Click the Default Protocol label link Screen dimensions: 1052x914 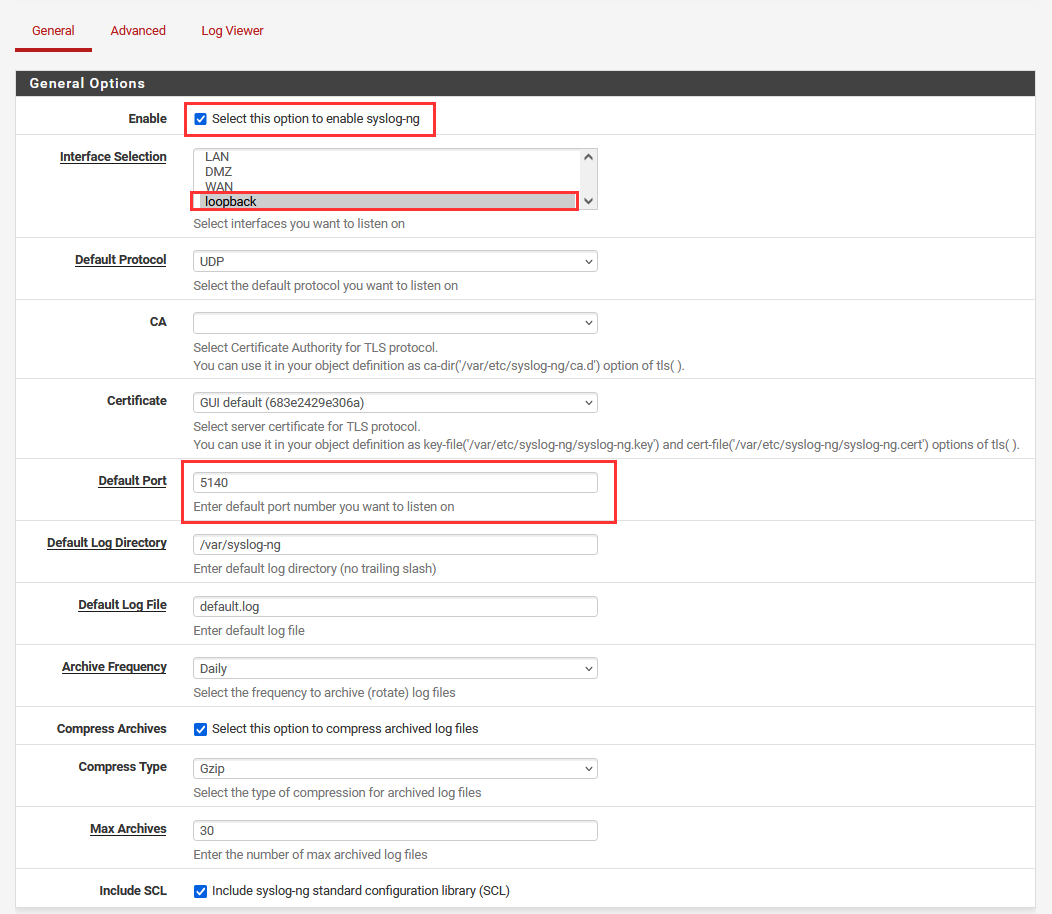121,260
